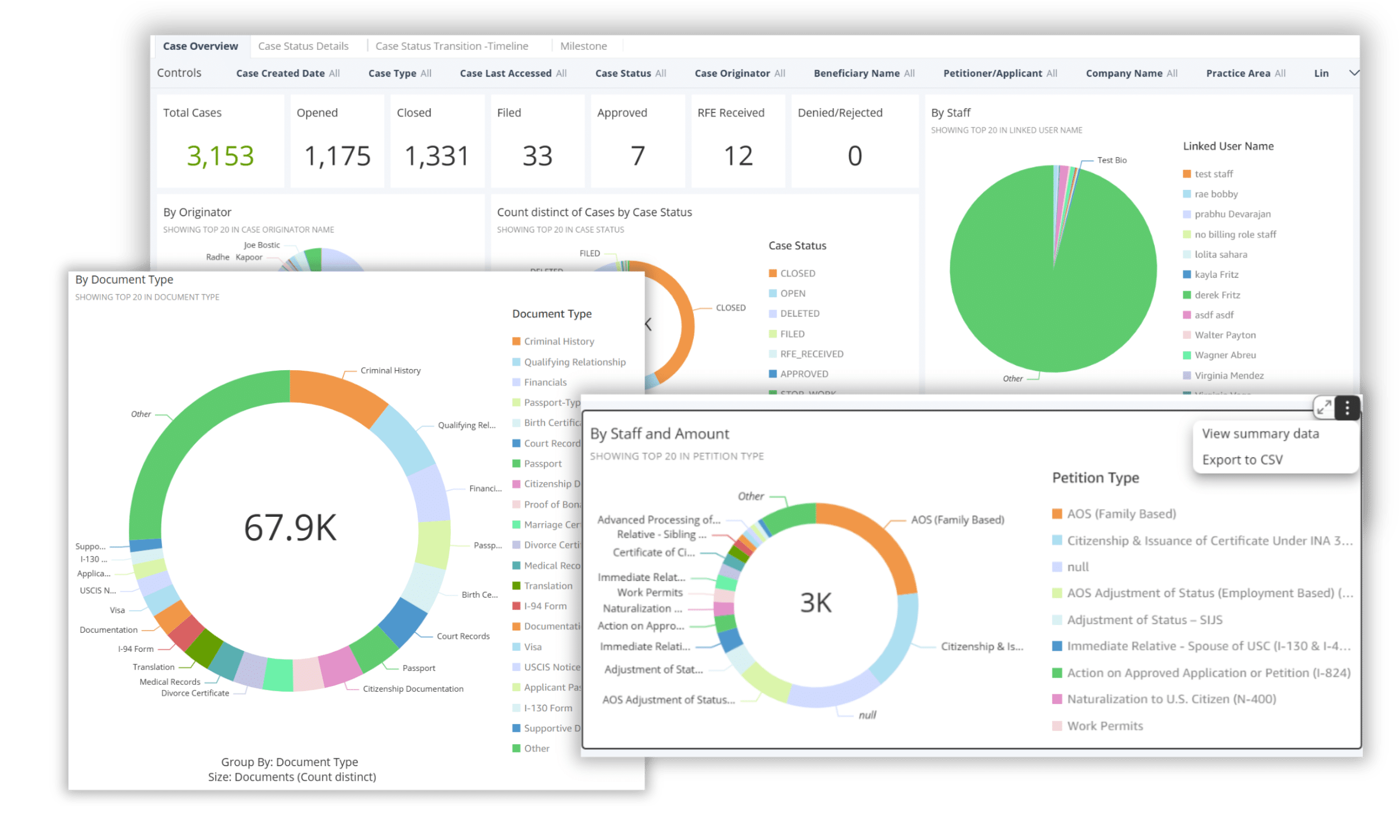Screen dimensions: 1400x840
Task: Click the 67.9K donut center value
Action: [290, 528]
